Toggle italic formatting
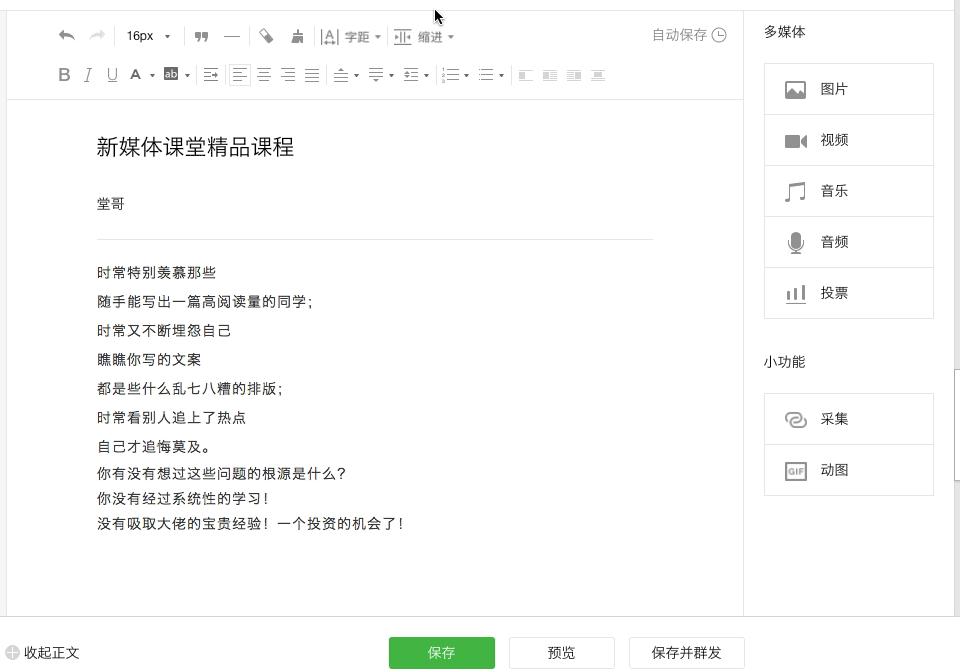 point(87,74)
